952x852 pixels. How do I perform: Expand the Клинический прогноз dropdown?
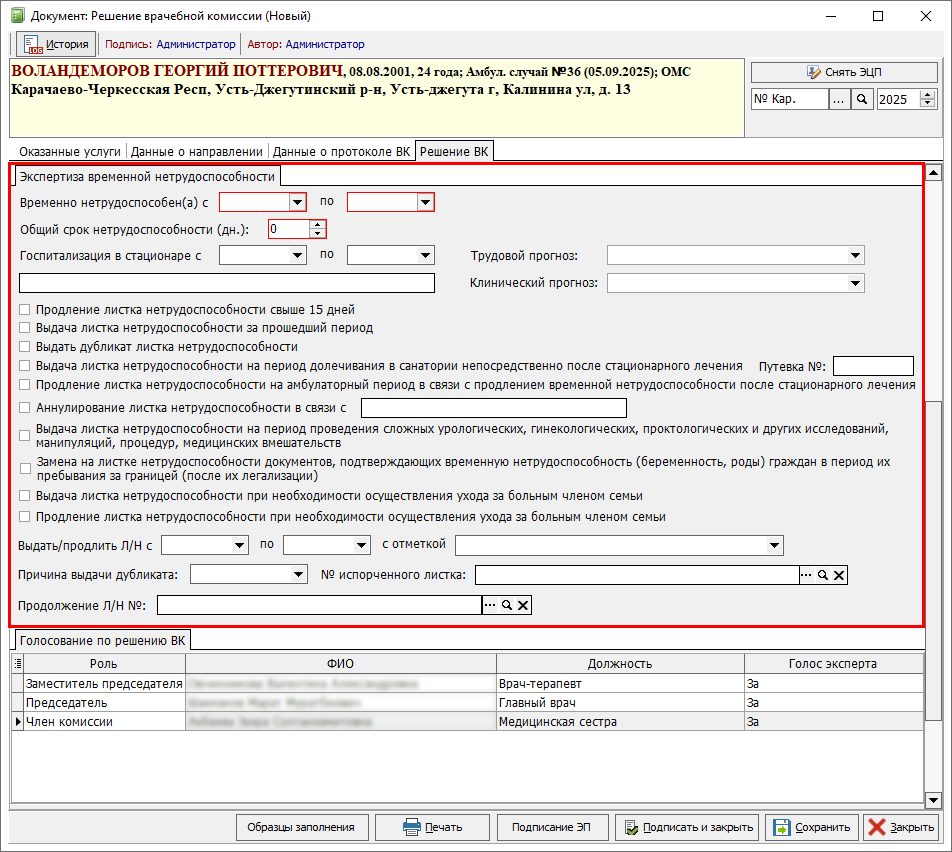pyautogui.click(x=855, y=283)
